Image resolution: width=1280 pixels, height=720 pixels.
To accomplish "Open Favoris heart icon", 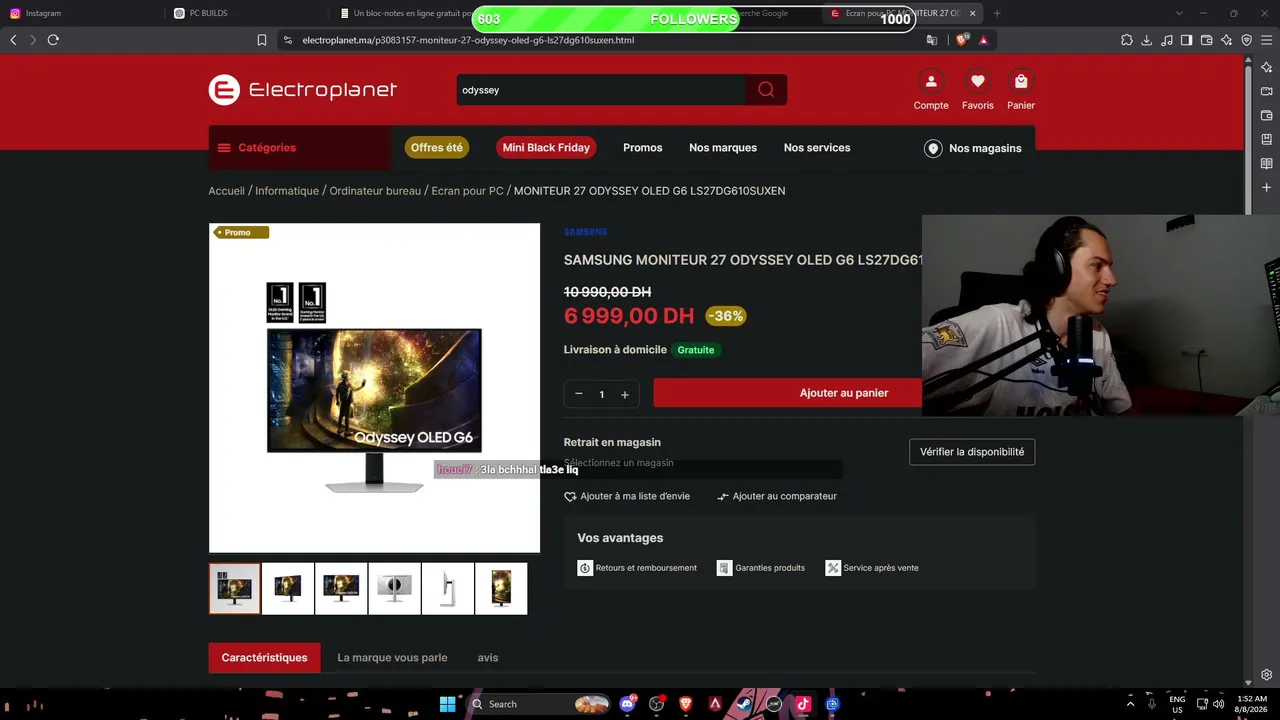I will point(978,81).
